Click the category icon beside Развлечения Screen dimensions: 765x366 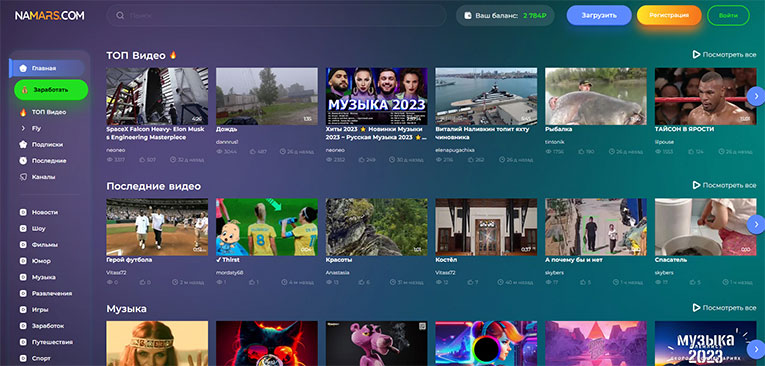coord(23,293)
